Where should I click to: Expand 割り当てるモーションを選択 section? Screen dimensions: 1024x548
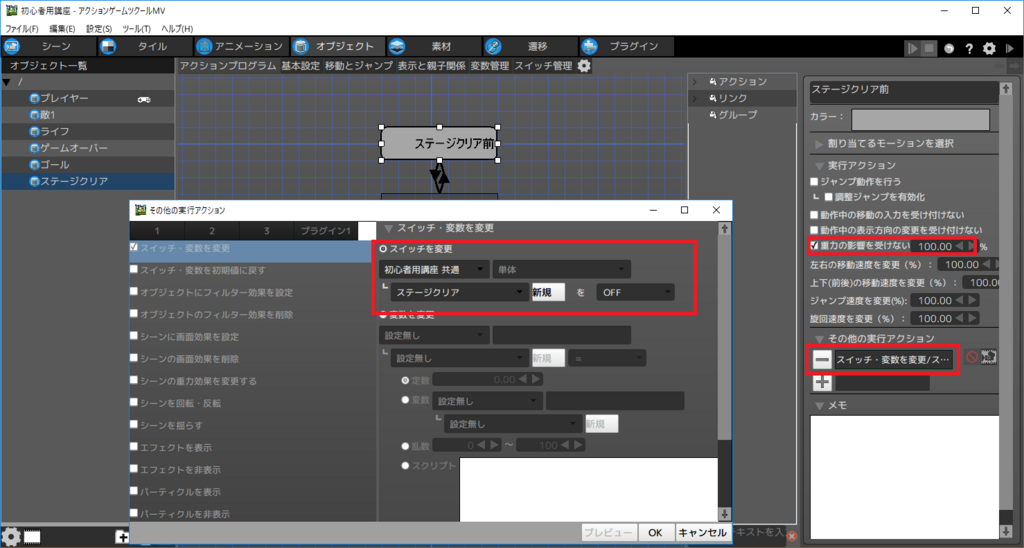(x=819, y=144)
